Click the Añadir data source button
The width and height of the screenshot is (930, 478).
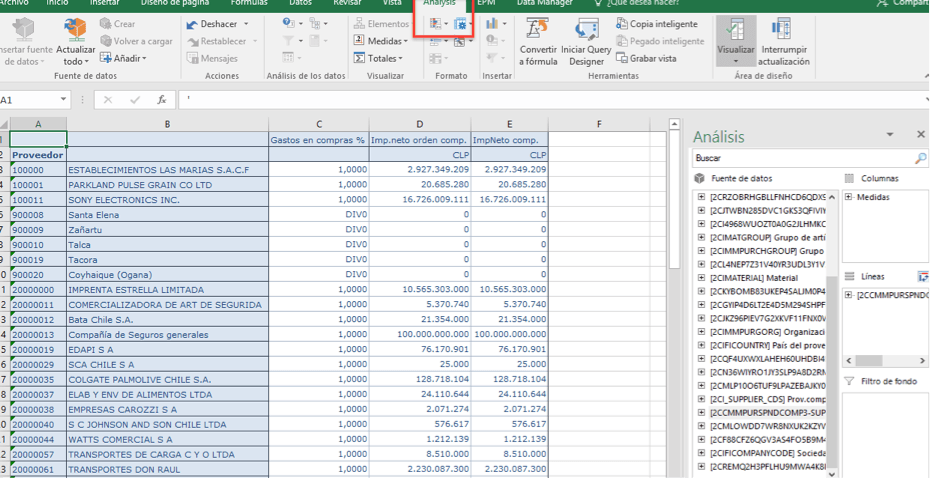(122, 58)
